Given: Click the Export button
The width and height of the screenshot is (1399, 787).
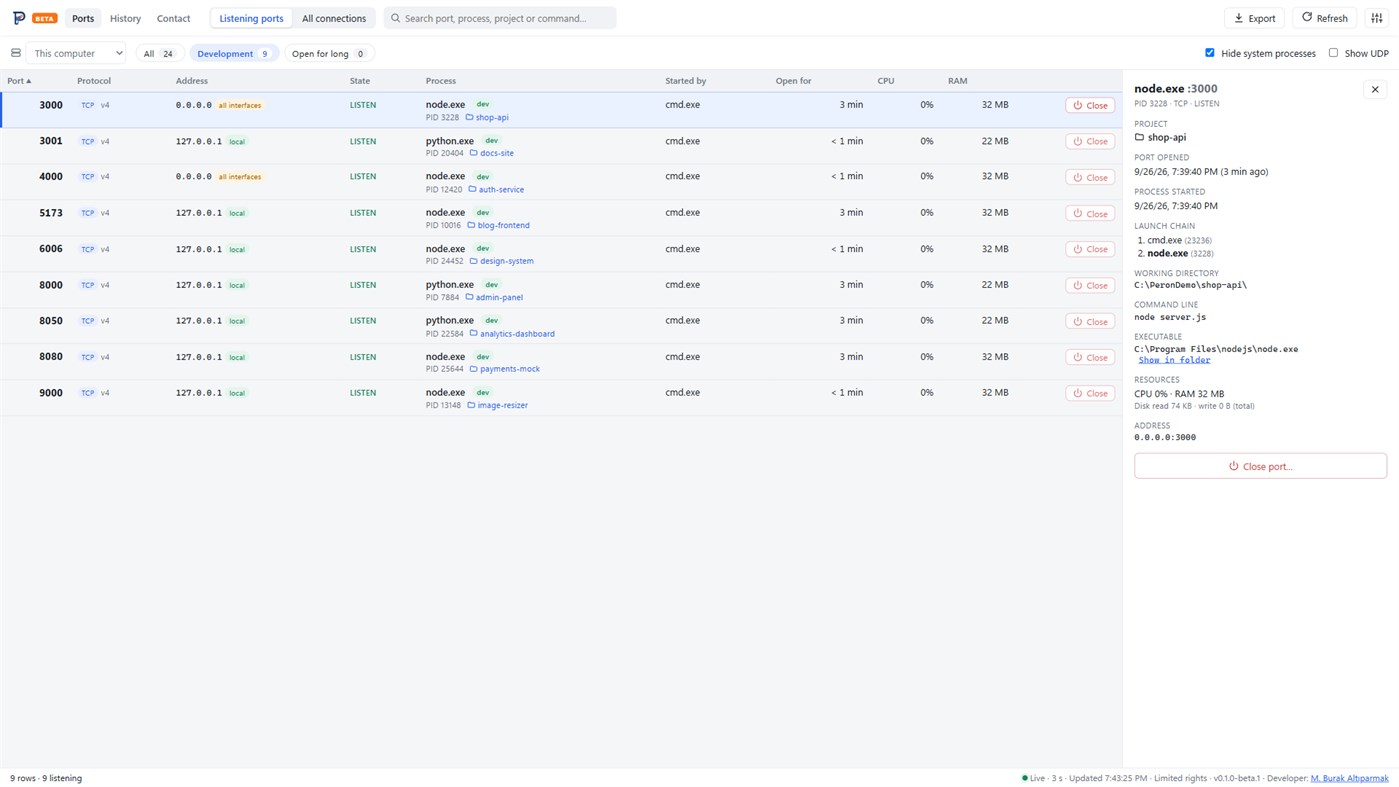Looking at the screenshot, I should [x=1254, y=18].
